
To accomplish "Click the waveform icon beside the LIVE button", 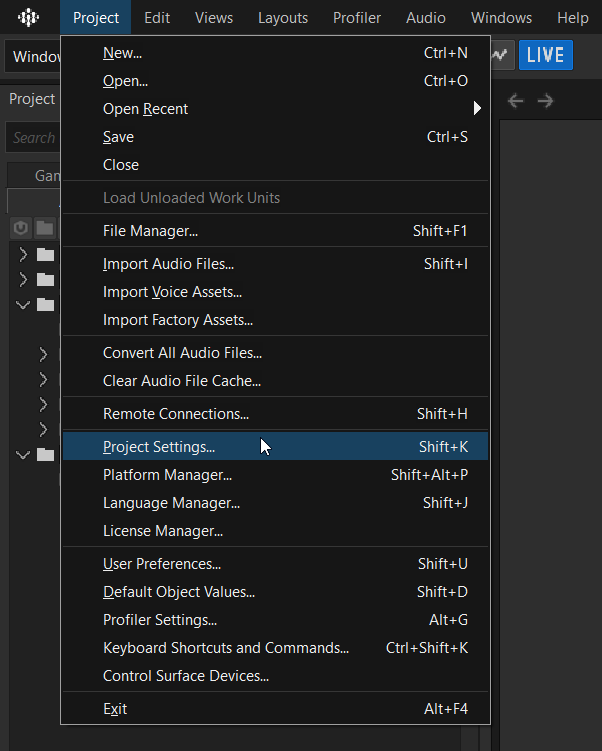I will pos(501,55).
